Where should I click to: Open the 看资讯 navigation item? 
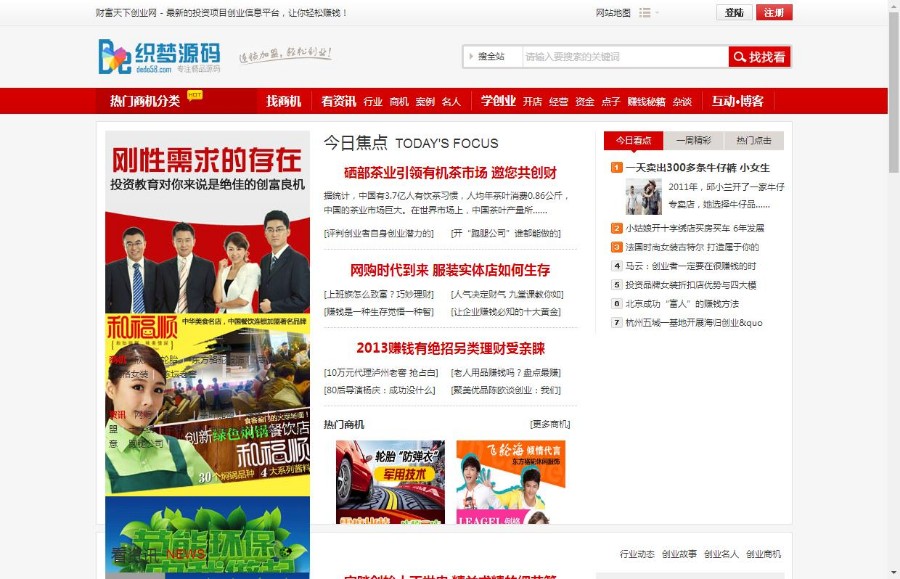pyautogui.click(x=339, y=102)
